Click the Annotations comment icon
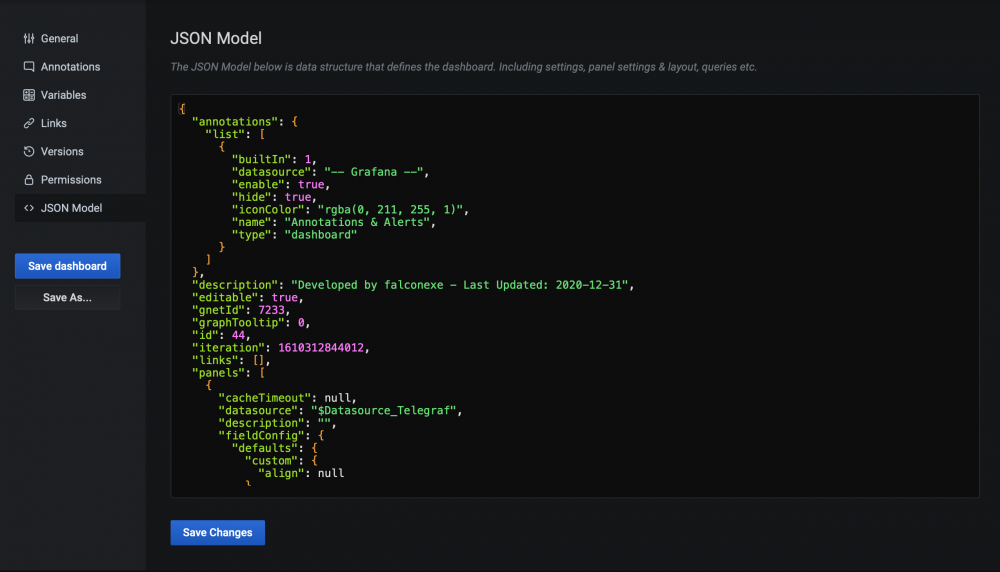Image resolution: width=1000 pixels, height=572 pixels. pos(29,67)
